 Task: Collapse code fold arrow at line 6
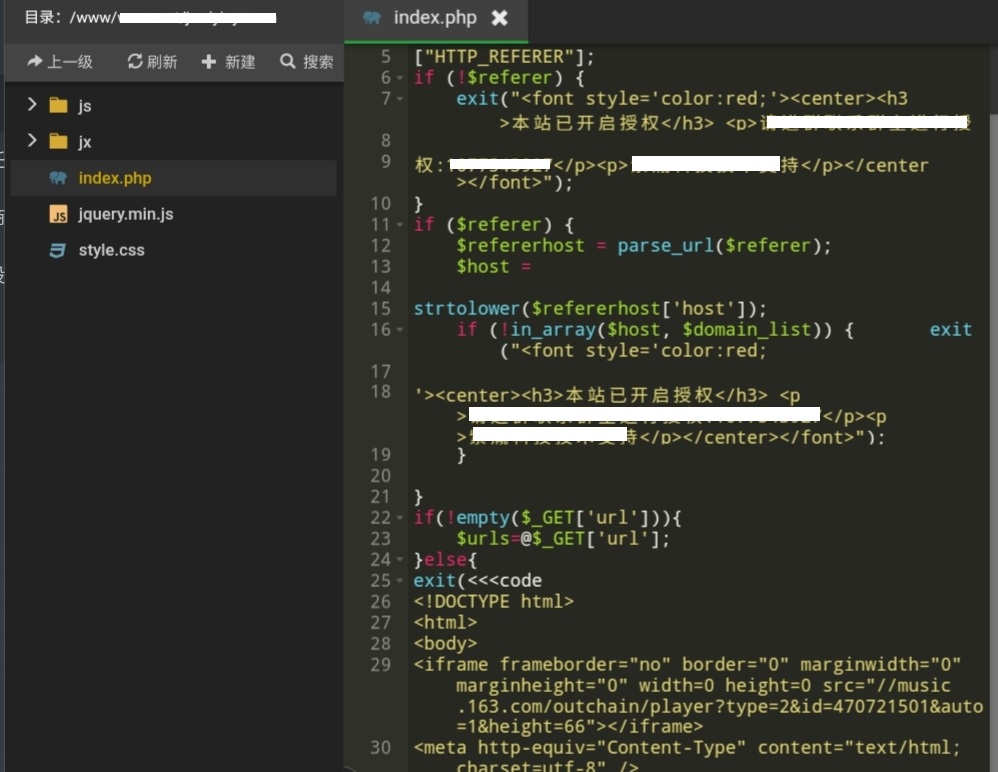click(x=400, y=78)
